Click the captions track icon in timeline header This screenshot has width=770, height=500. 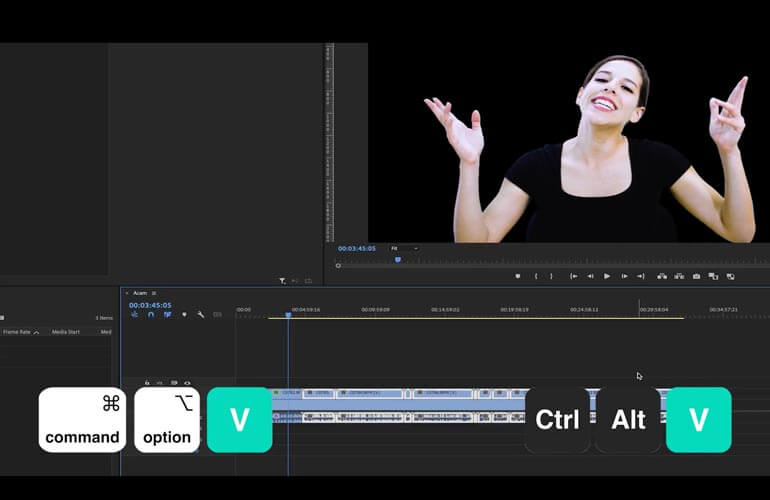[217, 314]
